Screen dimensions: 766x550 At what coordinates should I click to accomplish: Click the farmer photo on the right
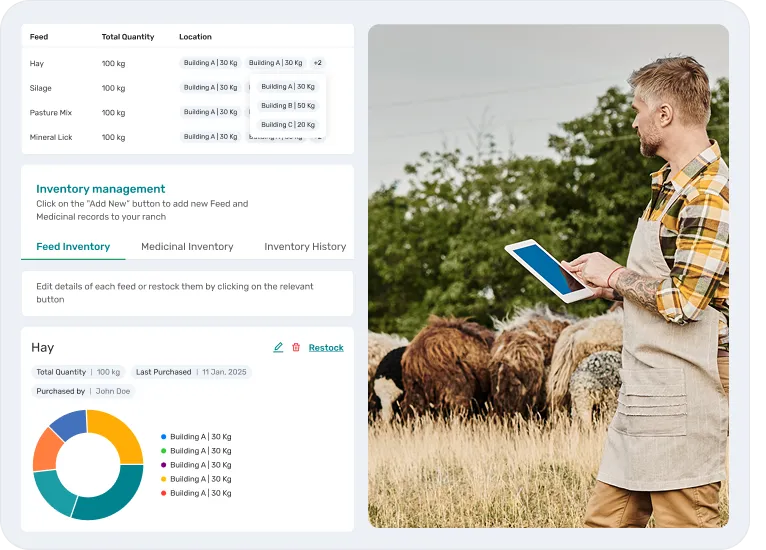pos(548,276)
